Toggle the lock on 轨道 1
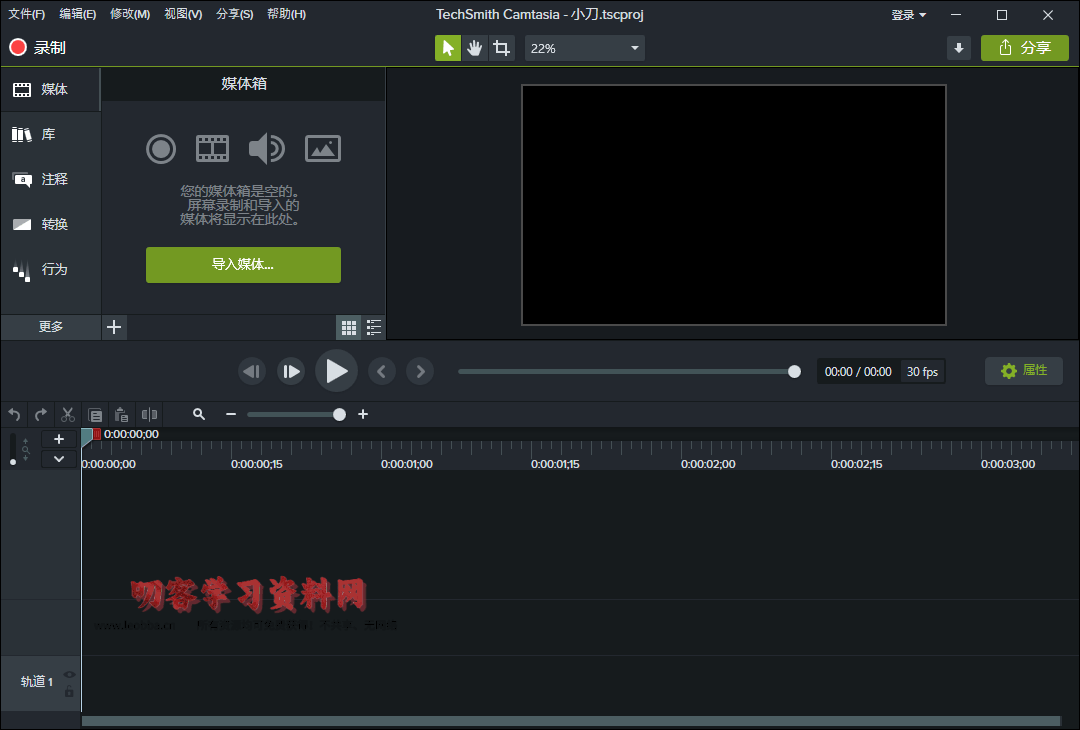 pyautogui.click(x=69, y=692)
